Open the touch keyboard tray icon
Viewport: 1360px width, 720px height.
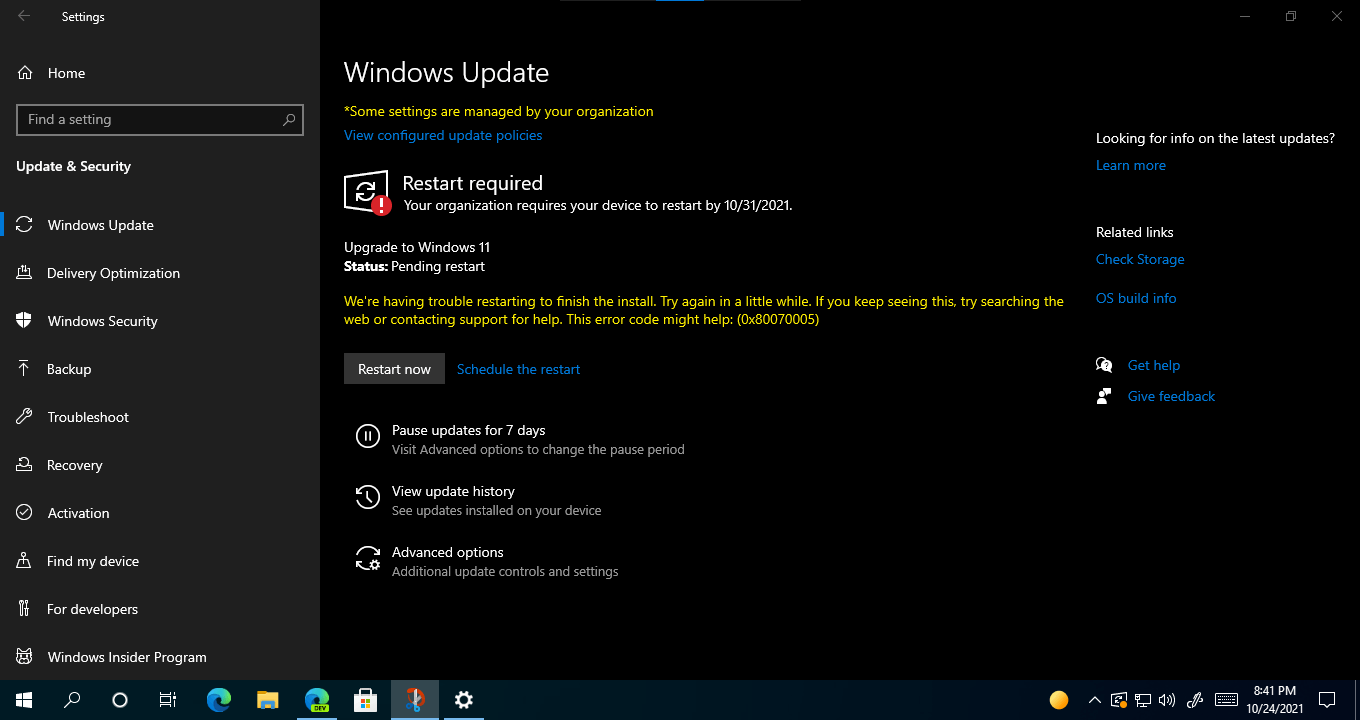(1226, 700)
